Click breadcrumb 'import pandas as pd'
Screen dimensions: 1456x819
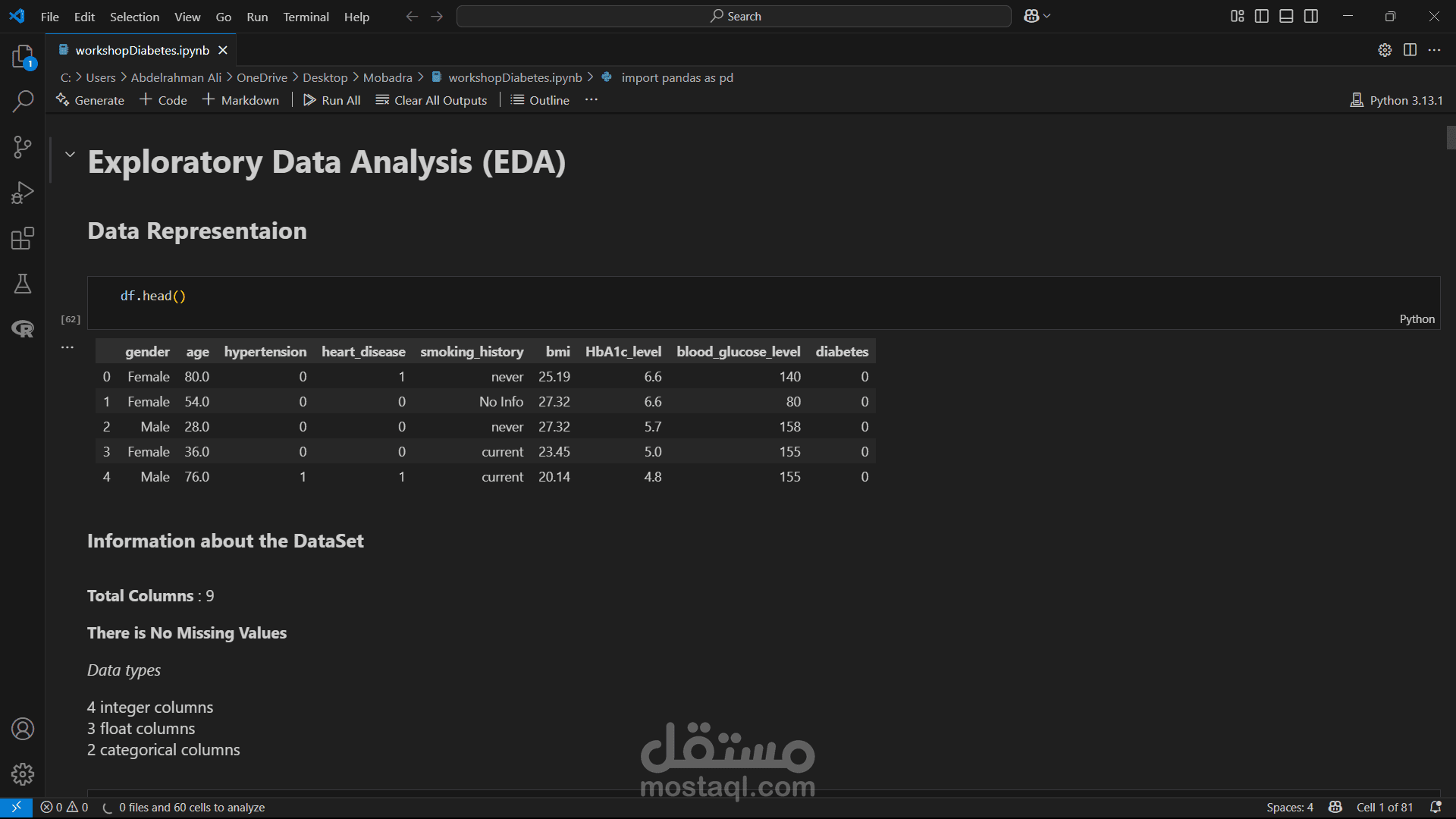tap(676, 77)
